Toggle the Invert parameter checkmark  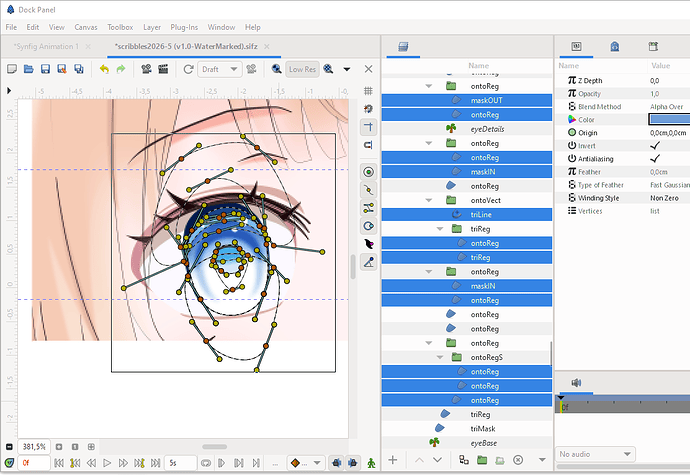click(655, 146)
